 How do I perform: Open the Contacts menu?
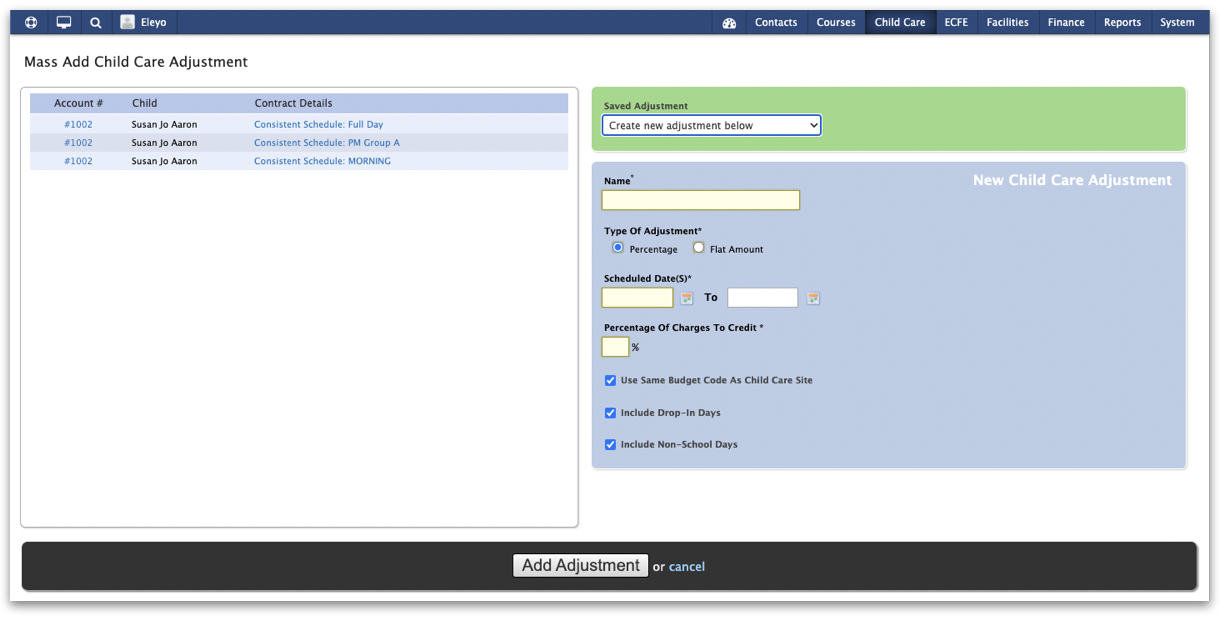(776, 22)
